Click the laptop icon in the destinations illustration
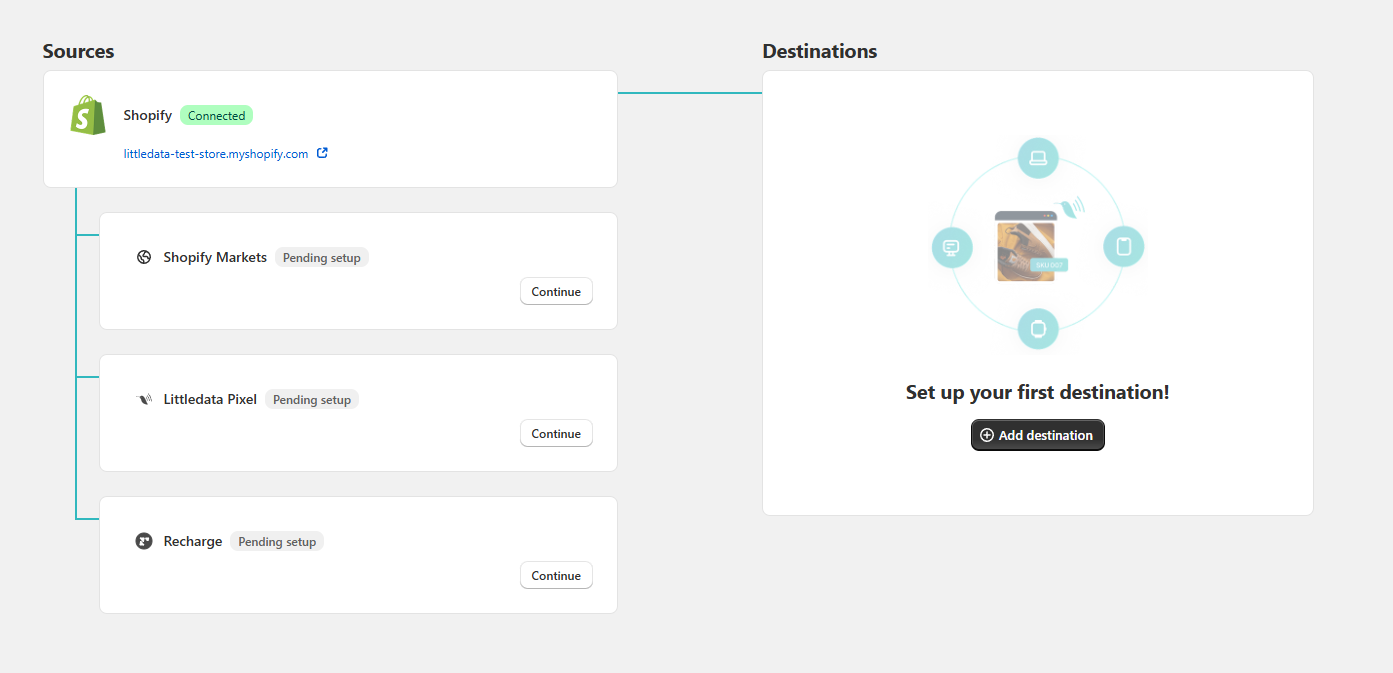Image resolution: width=1393 pixels, height=673 pixels. [x=1038, y=158]
